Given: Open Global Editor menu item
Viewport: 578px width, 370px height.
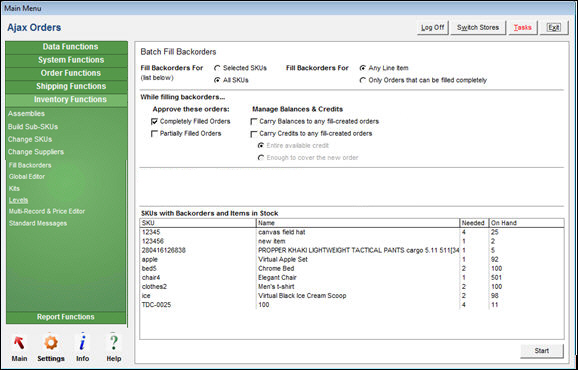Looking at the screenshot, I should (27, 177).
